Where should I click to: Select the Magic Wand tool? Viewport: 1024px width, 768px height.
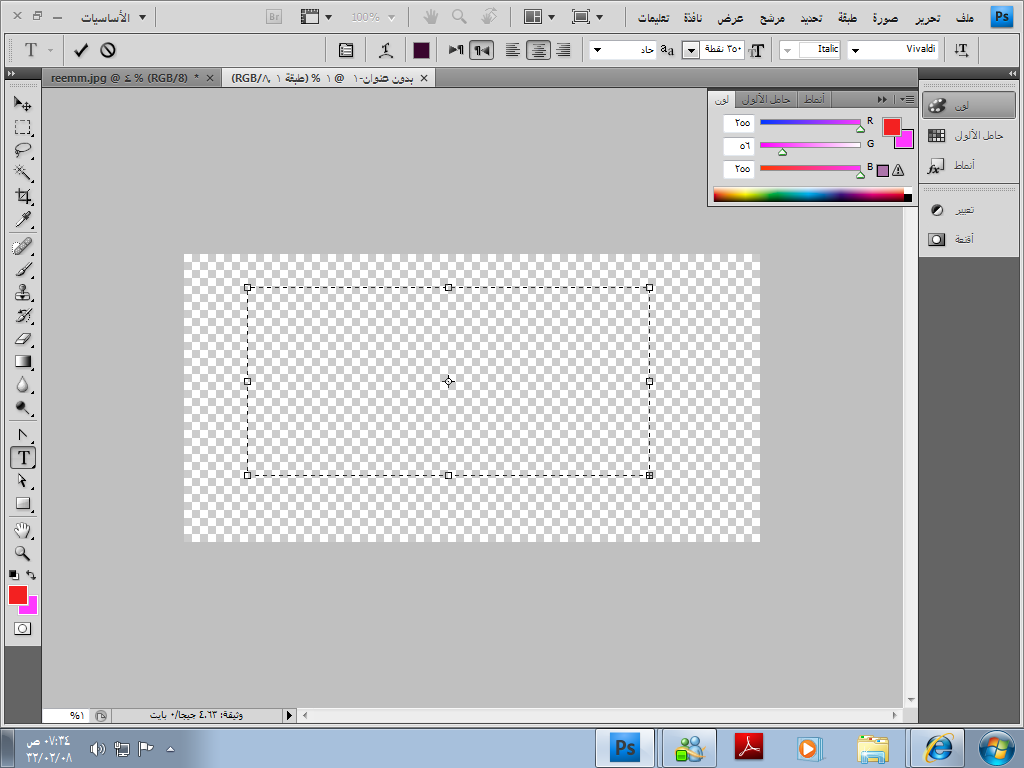(x=22, y=174)
